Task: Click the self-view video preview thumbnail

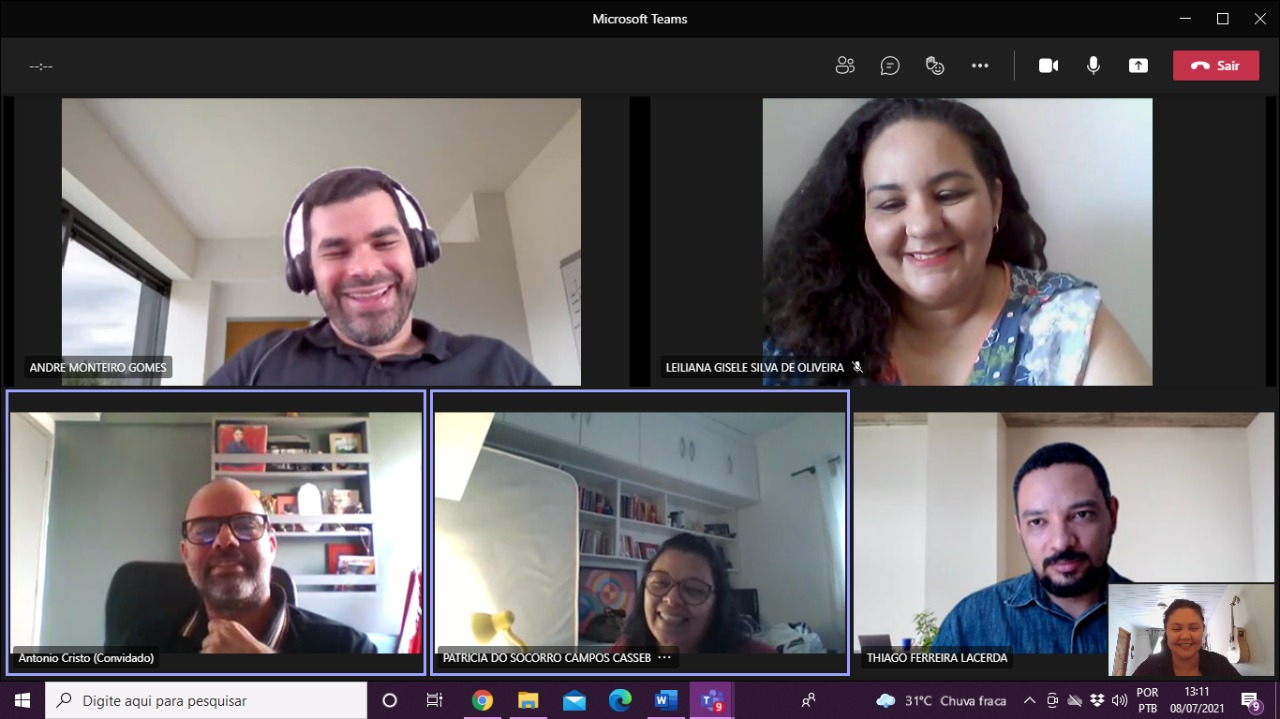Action: point(1191,630)
